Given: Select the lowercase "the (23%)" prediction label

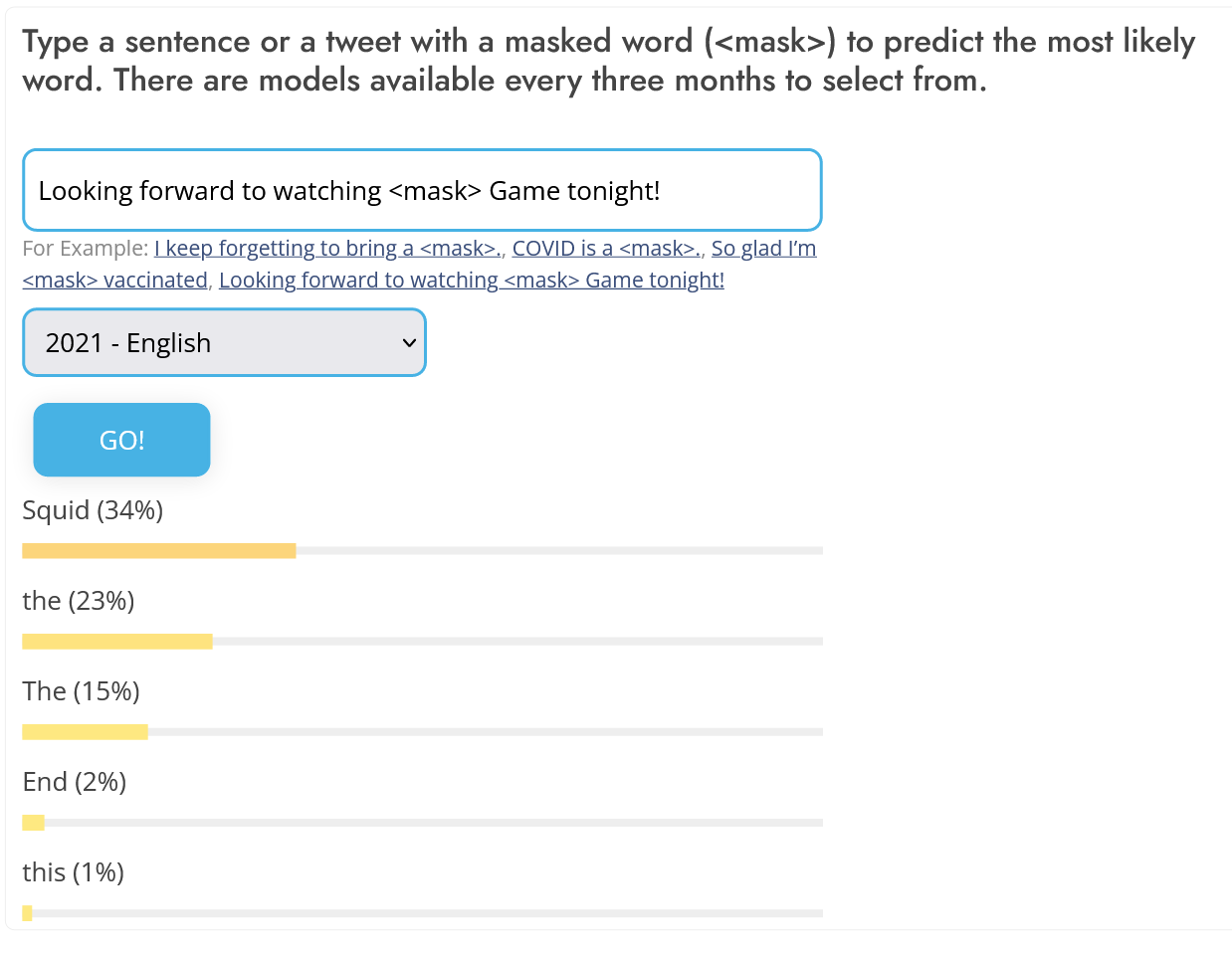Looking at the screenshot, I should (79, 601).
